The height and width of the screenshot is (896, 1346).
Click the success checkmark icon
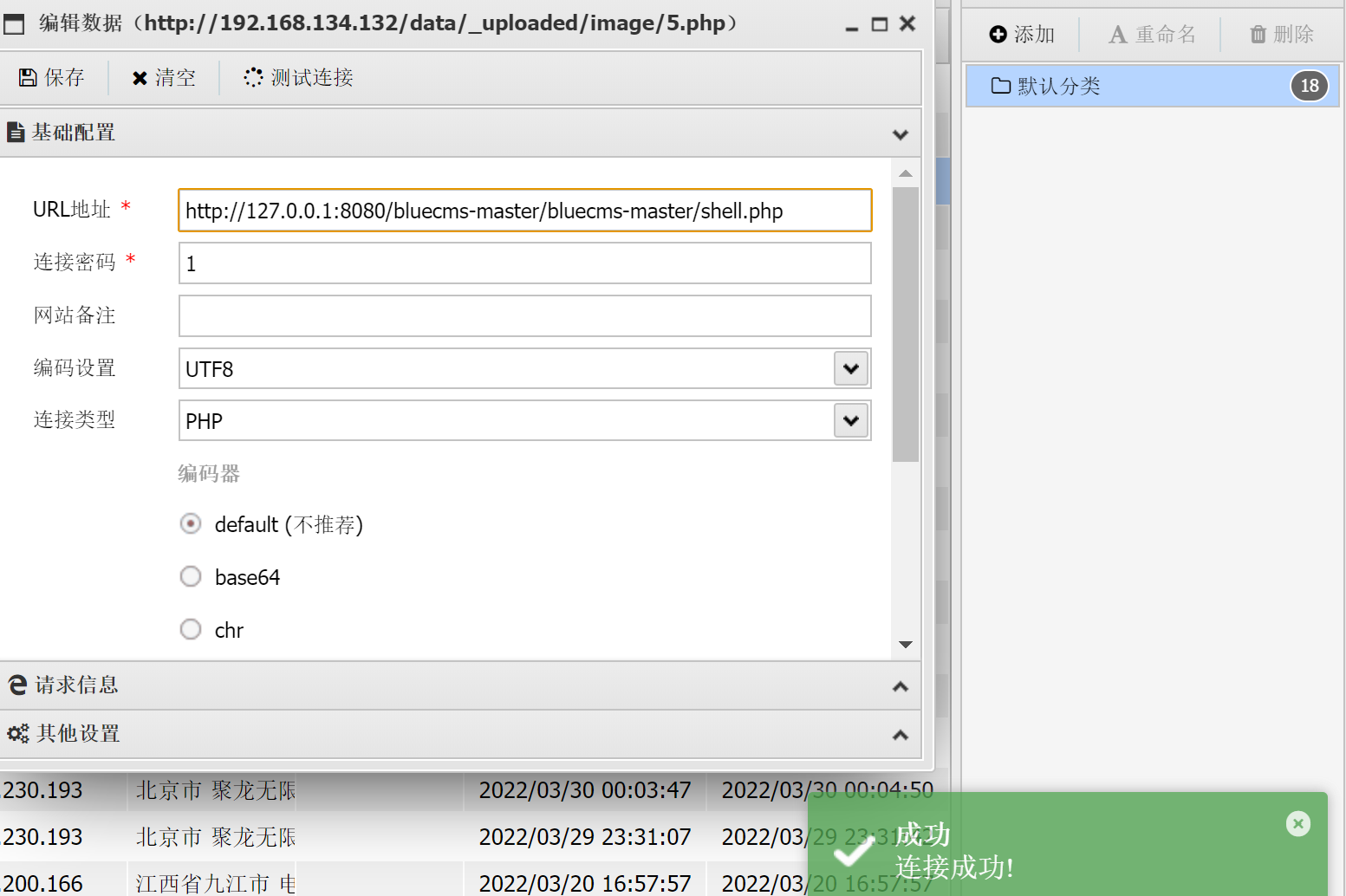coord(854,850)
